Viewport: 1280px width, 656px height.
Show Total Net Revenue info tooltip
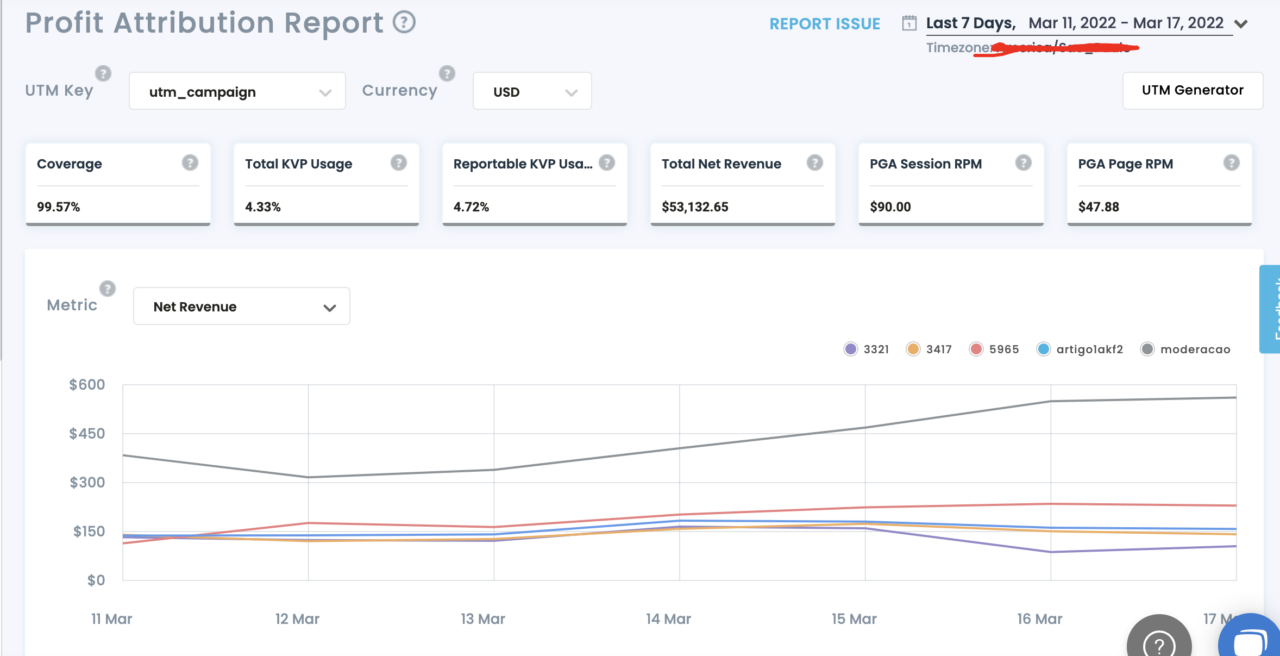(x=815, y=163)
